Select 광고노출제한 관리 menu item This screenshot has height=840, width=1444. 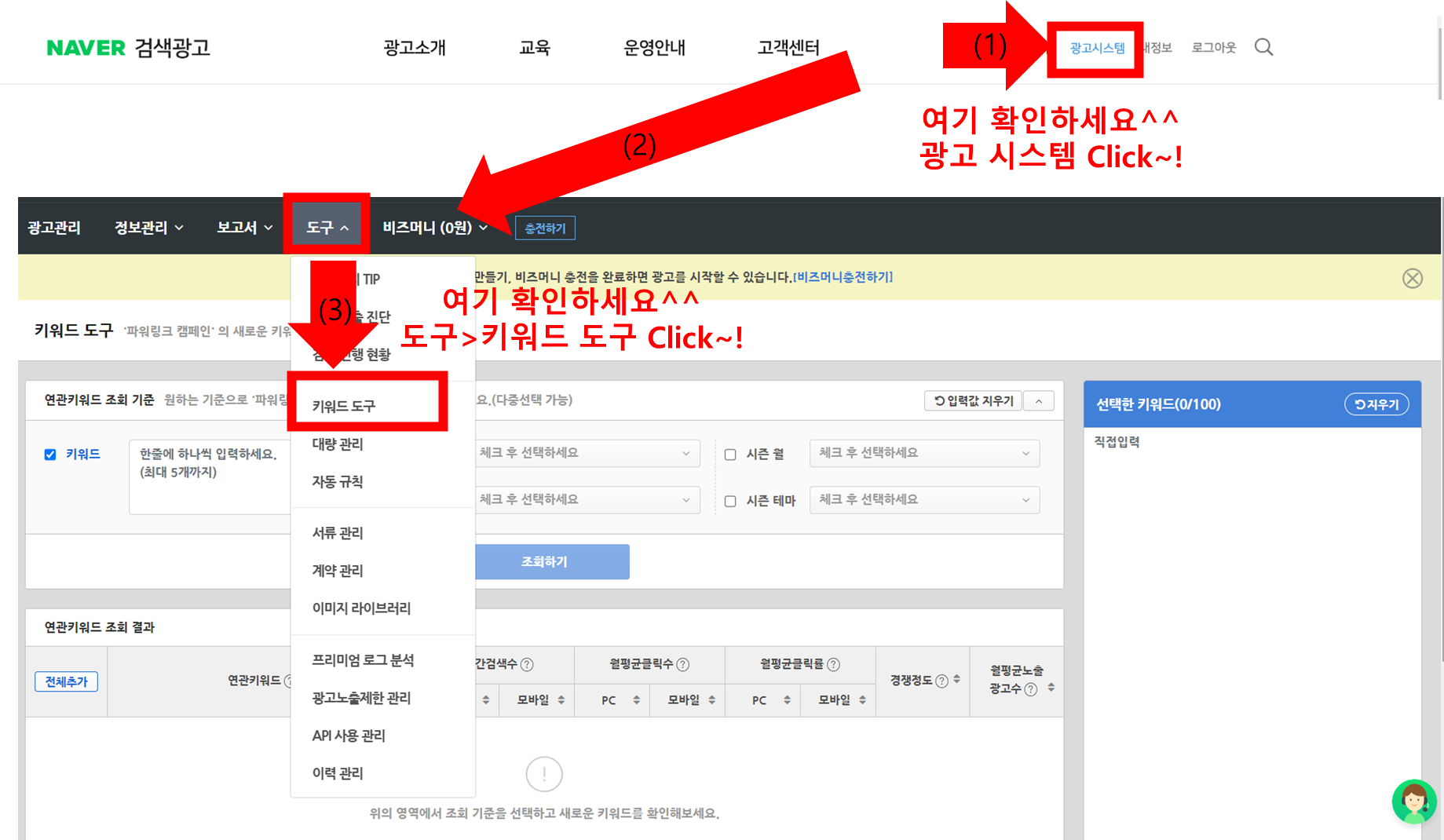pos(361,698)
